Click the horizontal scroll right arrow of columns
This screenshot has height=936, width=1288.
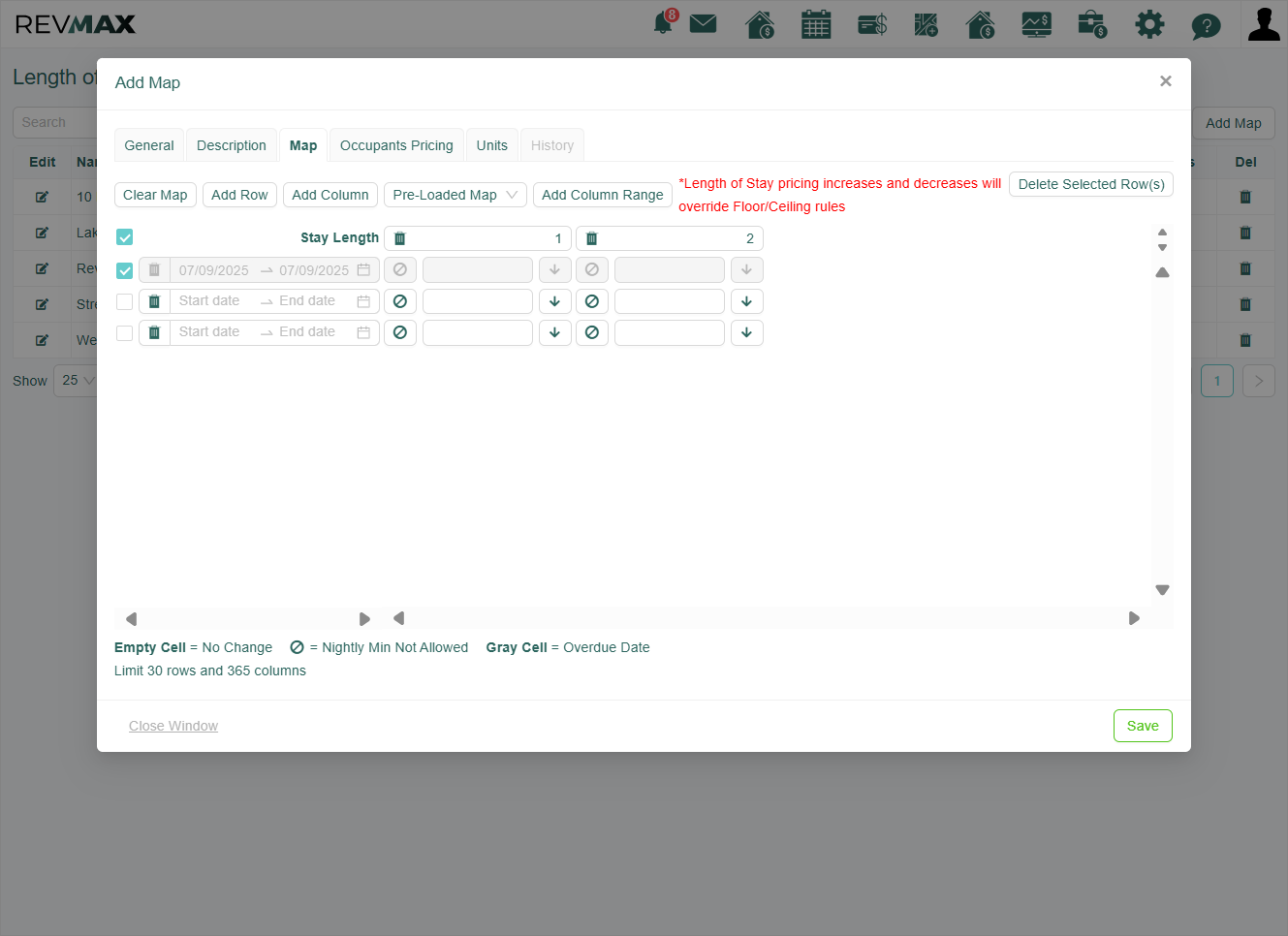[1134, 618]
